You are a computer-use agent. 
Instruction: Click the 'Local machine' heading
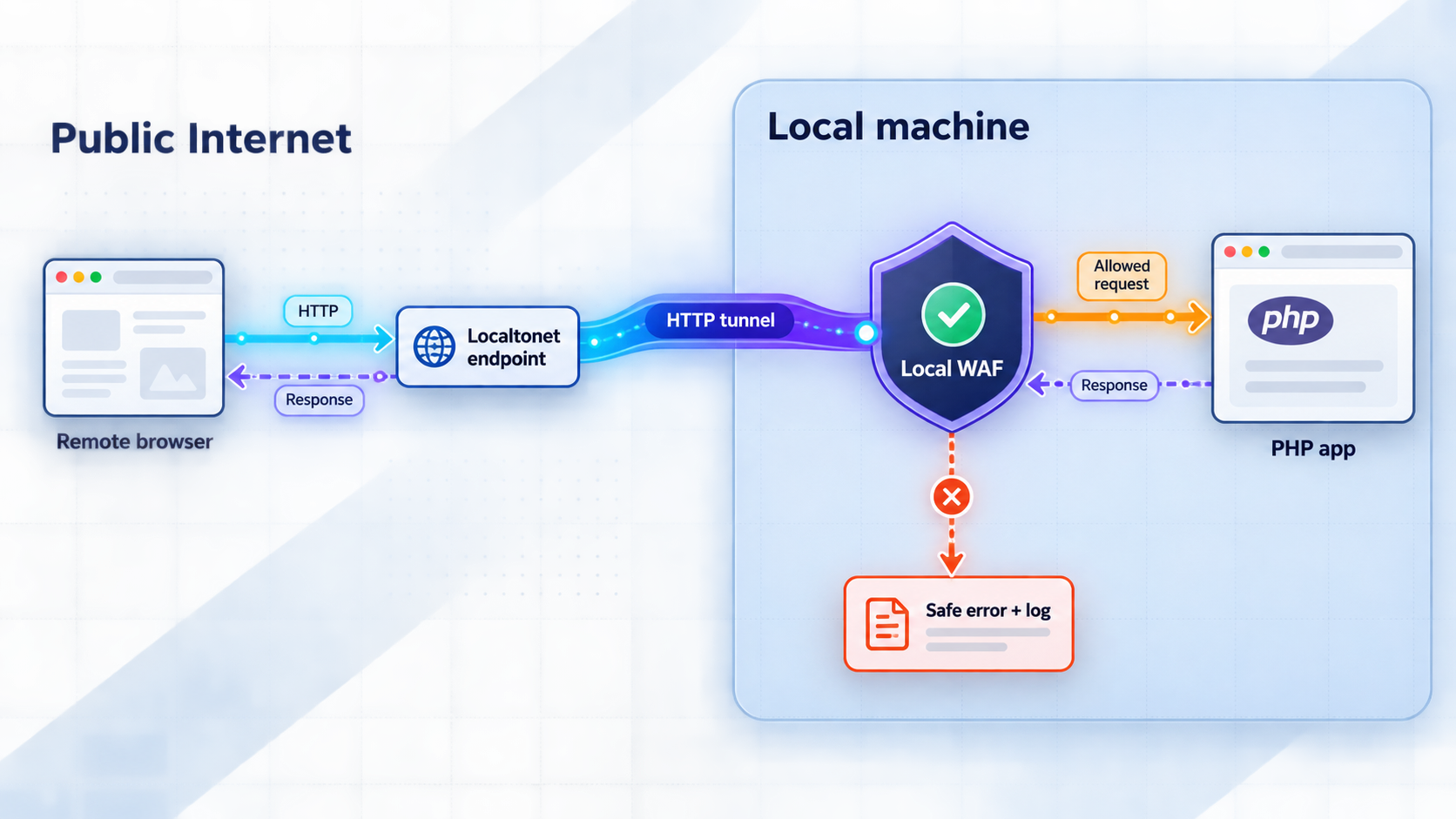[x=898, y=127]
